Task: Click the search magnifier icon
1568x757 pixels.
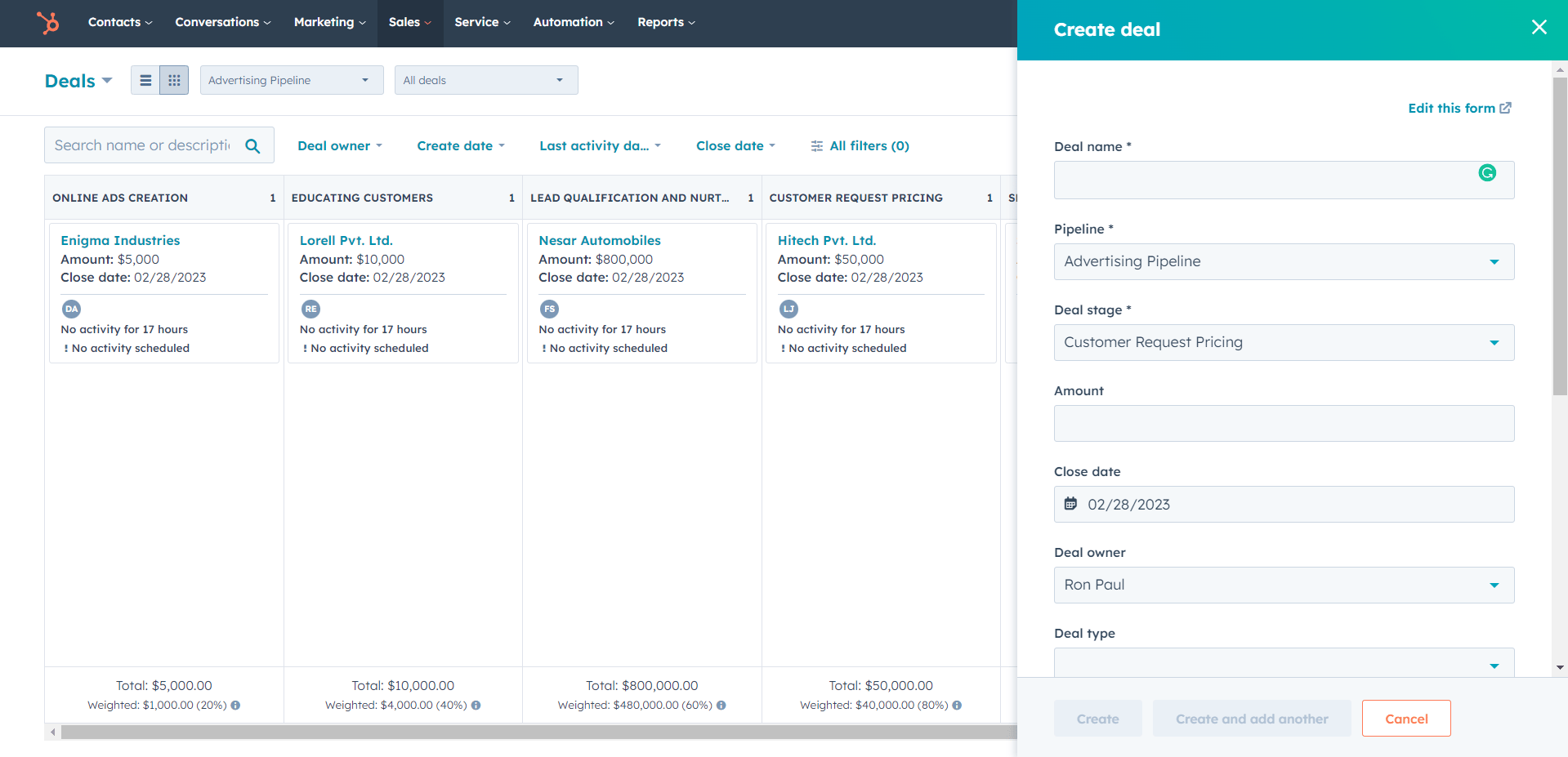Action: (252, 145)
